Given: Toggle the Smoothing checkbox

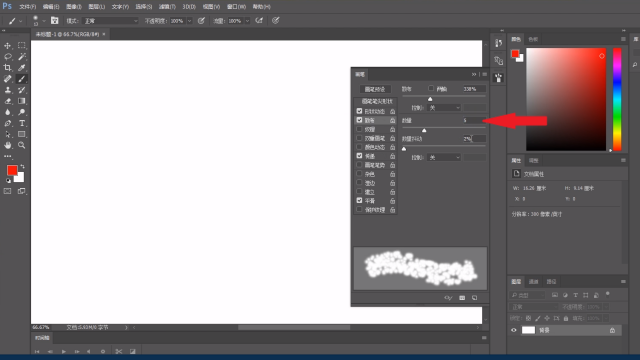Looking at the screenshot, I should (x=359, y=200).
